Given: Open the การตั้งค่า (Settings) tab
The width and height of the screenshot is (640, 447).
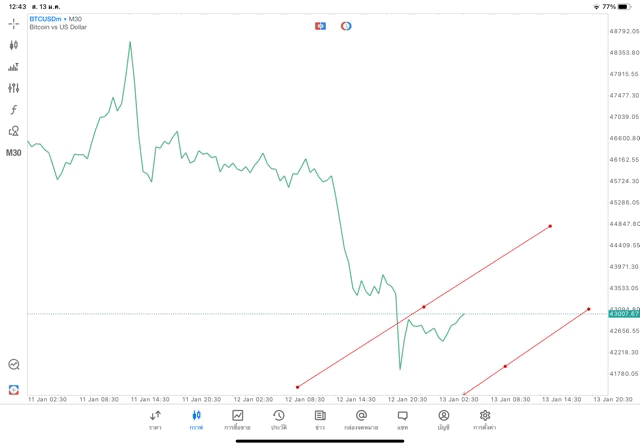Looking at the screenshot, I should point(485,419).
